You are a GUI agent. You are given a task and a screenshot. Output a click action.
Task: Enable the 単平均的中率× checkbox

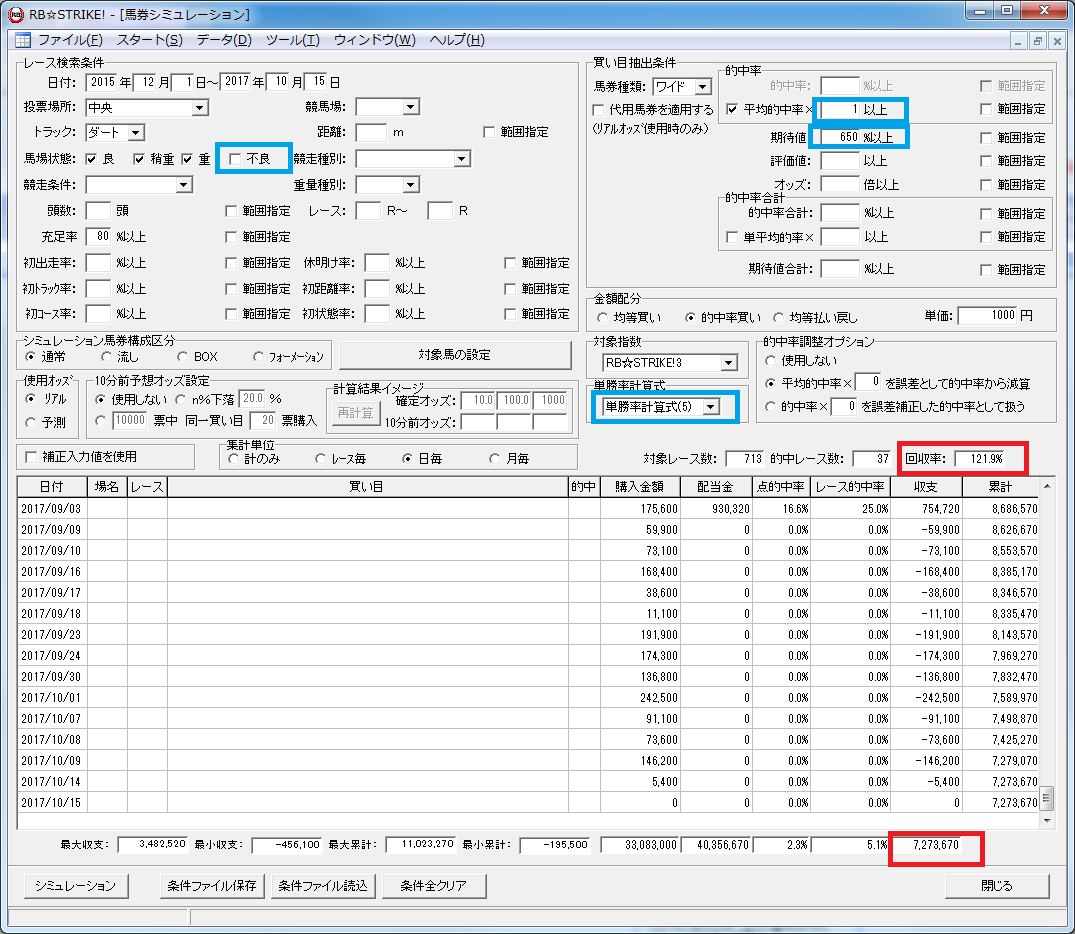pyautogui.click(x=732, y=237)
